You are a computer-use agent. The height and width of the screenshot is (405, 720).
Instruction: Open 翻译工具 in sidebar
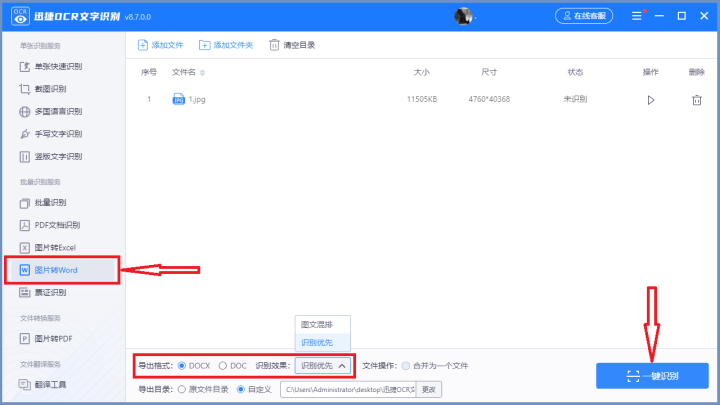43,385
